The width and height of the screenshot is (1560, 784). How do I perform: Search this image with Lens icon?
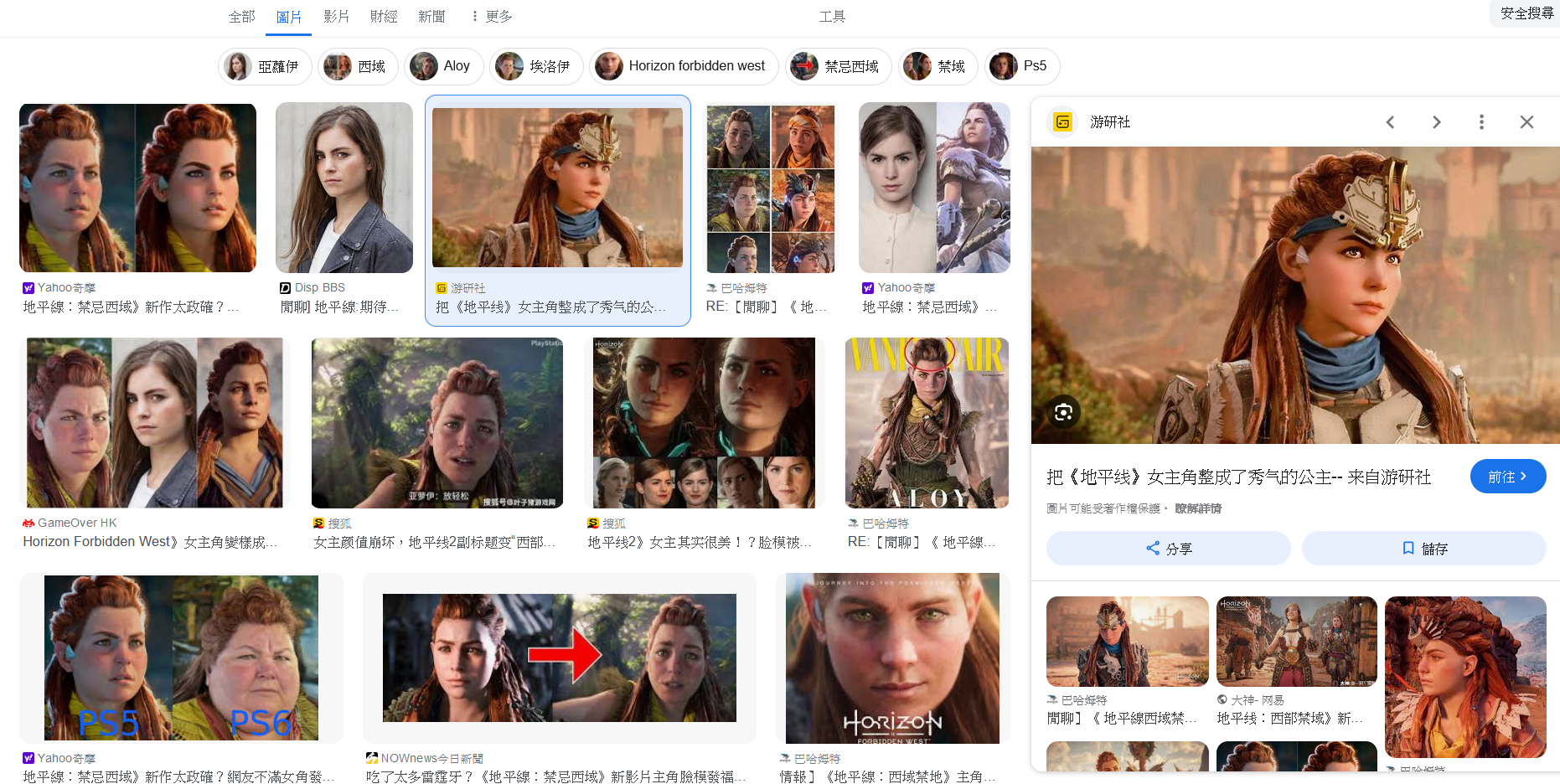pos(1063,412)
